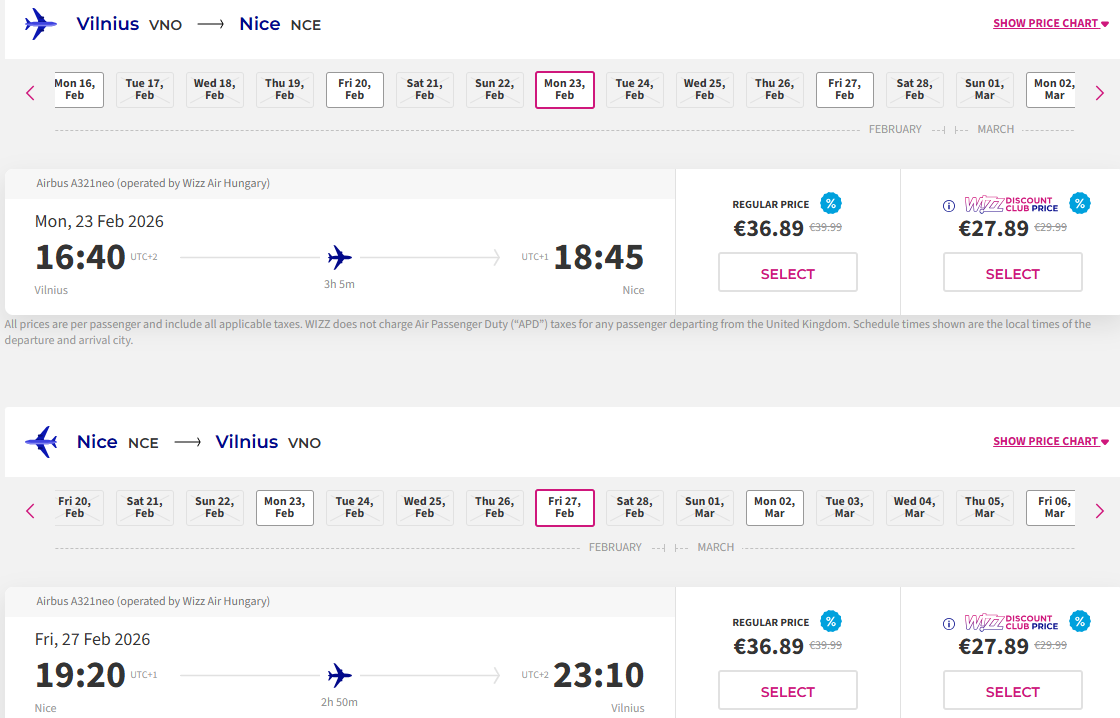Choose Fri 27 Feb in outbound date strip
The image size is (1120, 718).
[845, 90]
